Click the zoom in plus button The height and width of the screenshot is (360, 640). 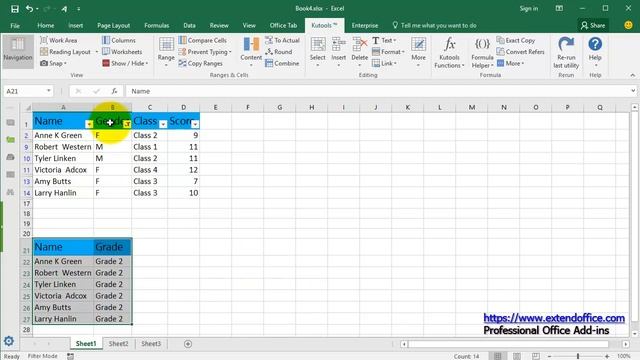point(607,356)
